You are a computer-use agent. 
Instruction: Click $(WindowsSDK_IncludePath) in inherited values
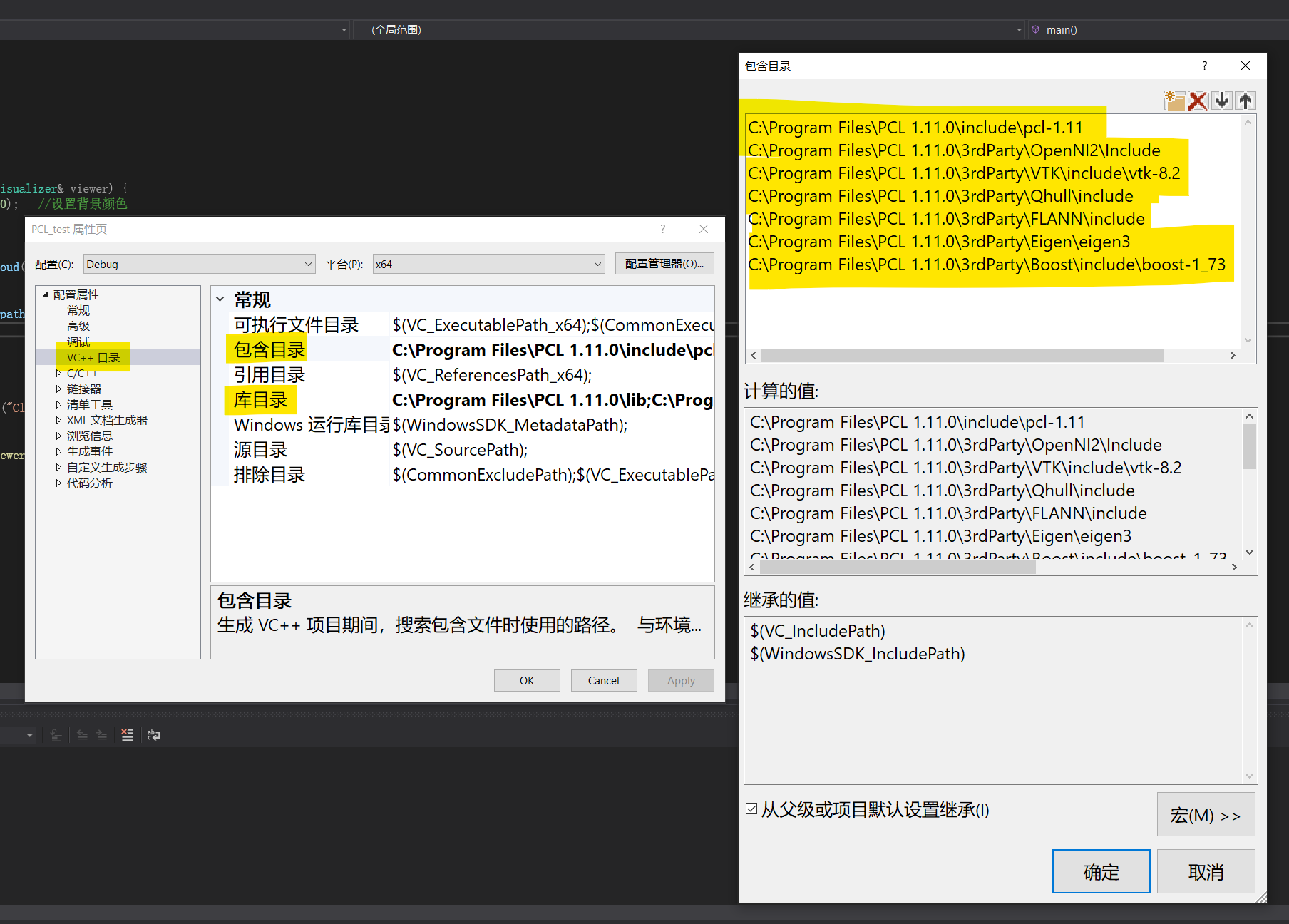coord(858,654)
